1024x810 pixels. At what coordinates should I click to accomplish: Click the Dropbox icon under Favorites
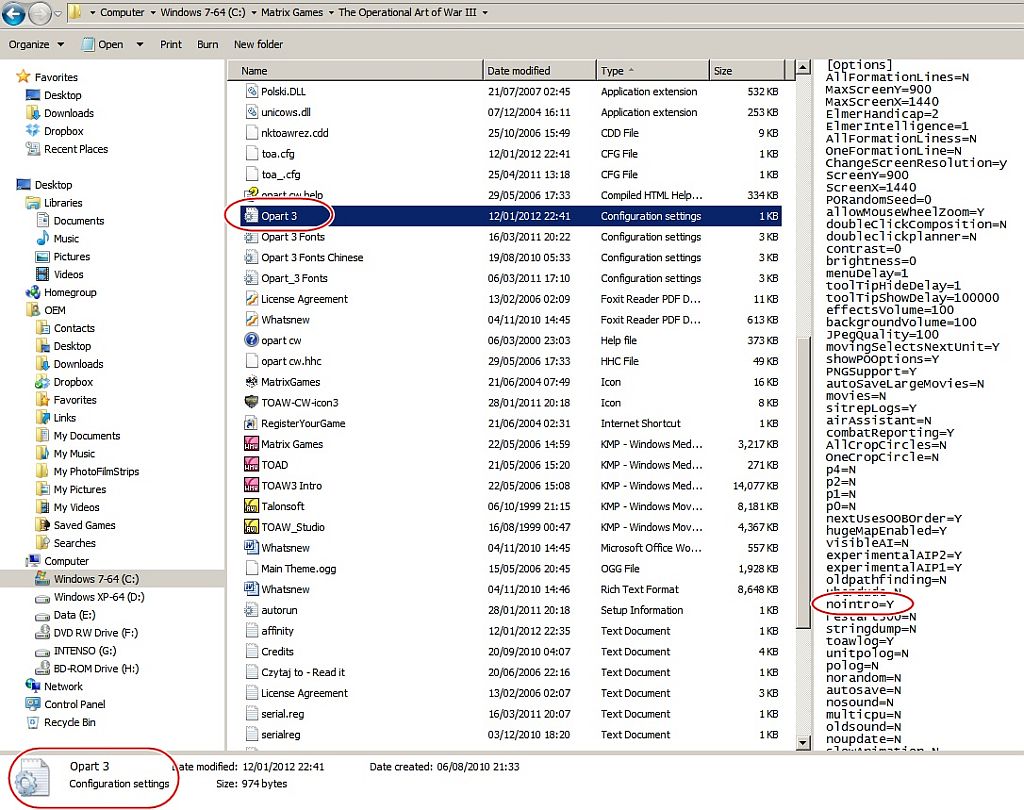click(x=33, y=131)
